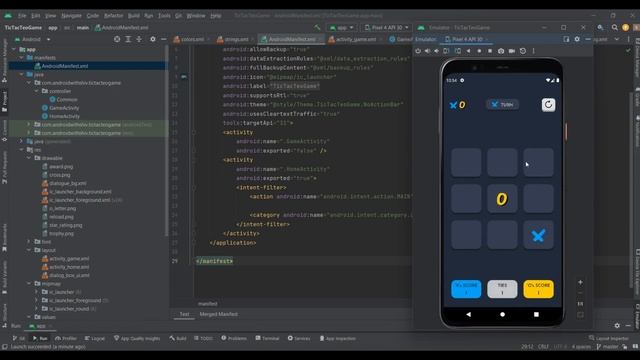Open the Build menu
Screen dimensions: 640x360
[133, 16]
